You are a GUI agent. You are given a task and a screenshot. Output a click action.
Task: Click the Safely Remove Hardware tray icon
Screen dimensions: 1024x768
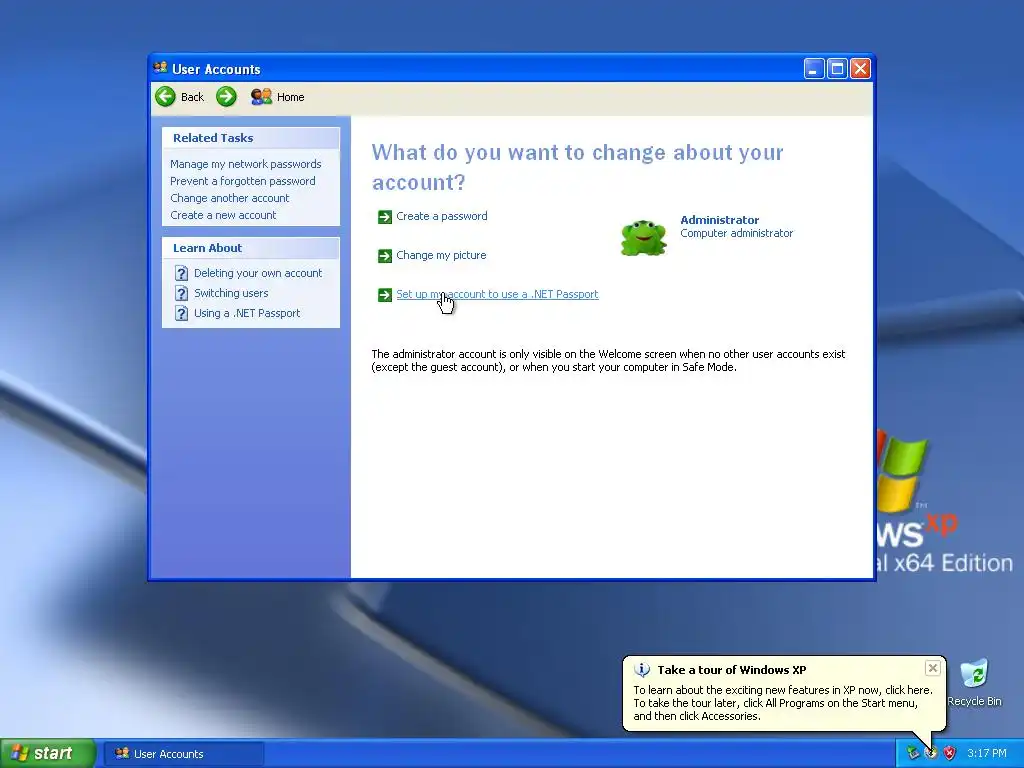point(912,753)
